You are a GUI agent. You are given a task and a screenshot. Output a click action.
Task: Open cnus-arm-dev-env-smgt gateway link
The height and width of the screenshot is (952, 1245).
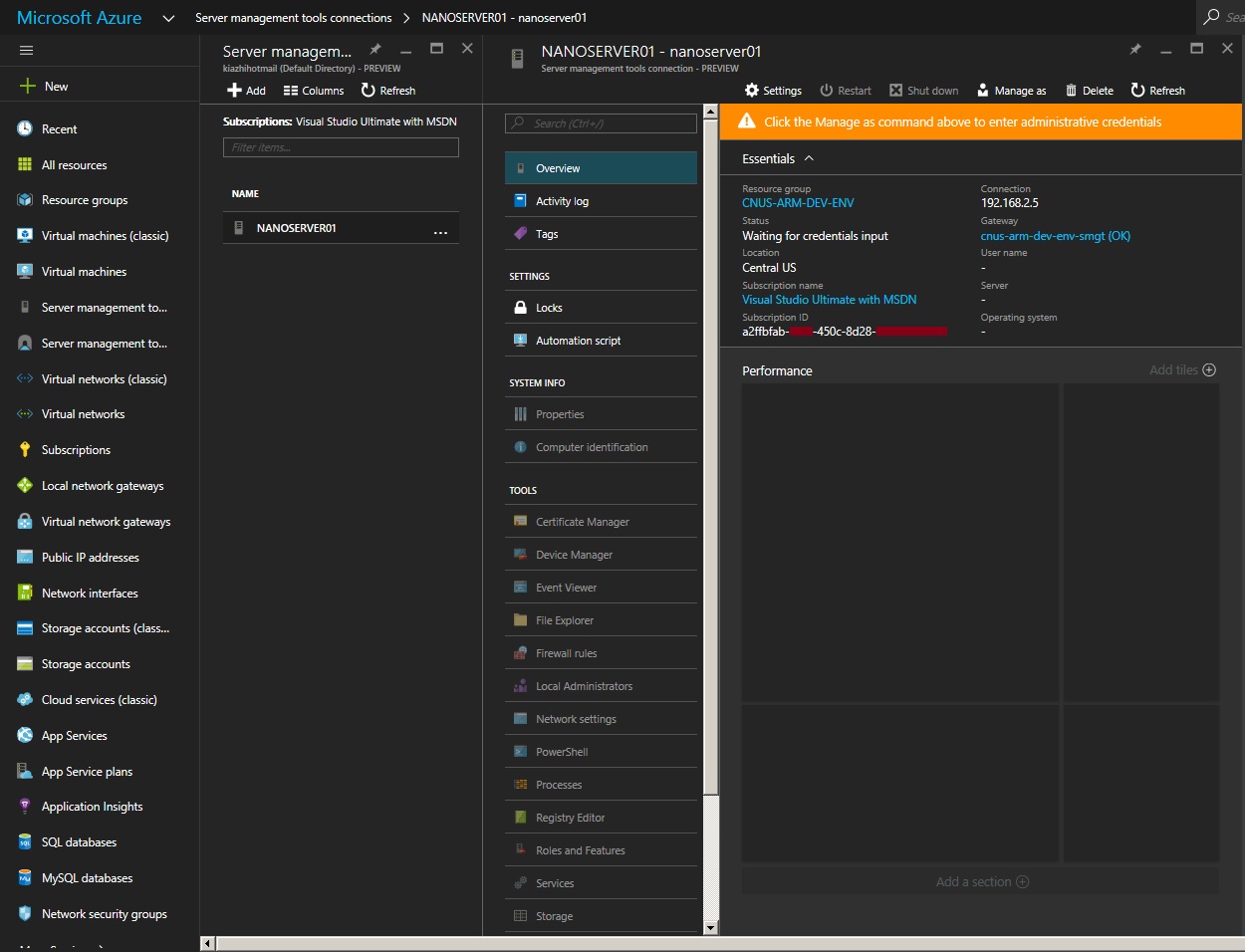(1056, 236)
